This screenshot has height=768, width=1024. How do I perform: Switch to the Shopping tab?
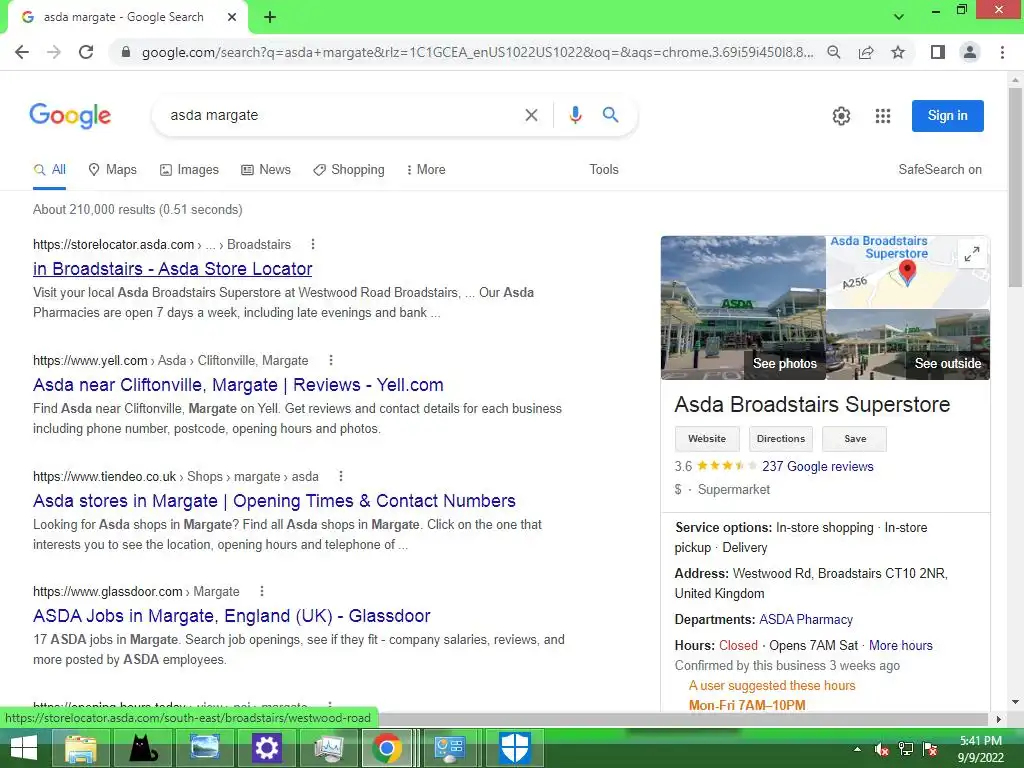click(349, 170)
